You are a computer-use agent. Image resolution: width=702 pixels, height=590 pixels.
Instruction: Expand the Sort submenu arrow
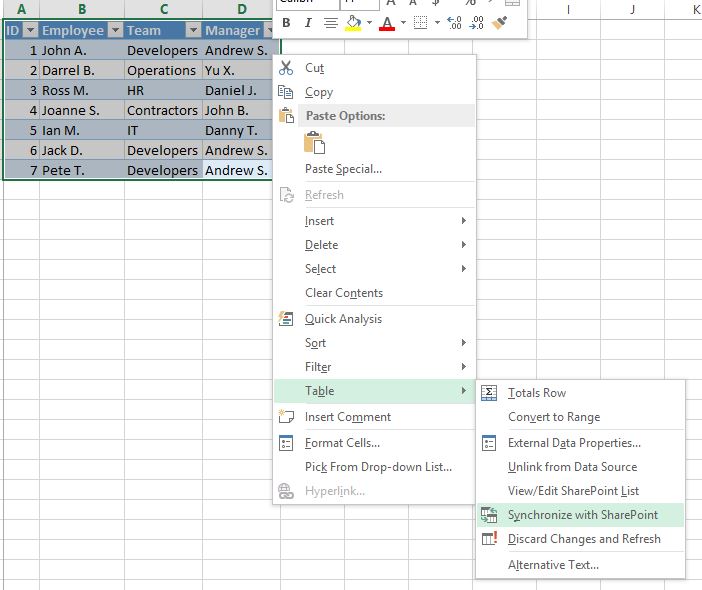pyautogui.click(x=464, y=342)
